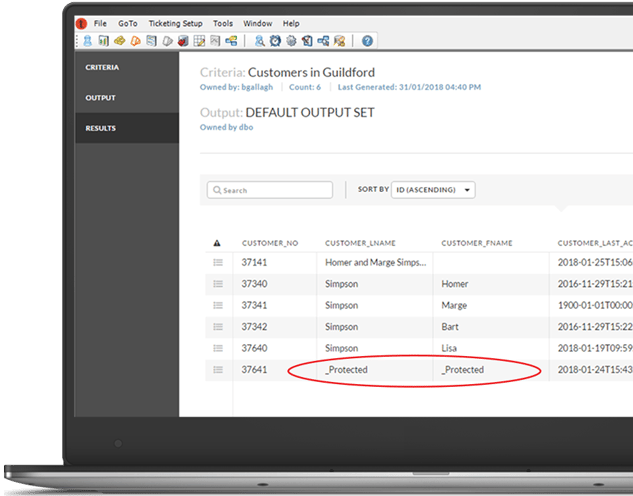The height and width of the screenshot is (496, 633).
Task: Sort by the CUSTOMER_FNAME column header
Action: point(477,243)
